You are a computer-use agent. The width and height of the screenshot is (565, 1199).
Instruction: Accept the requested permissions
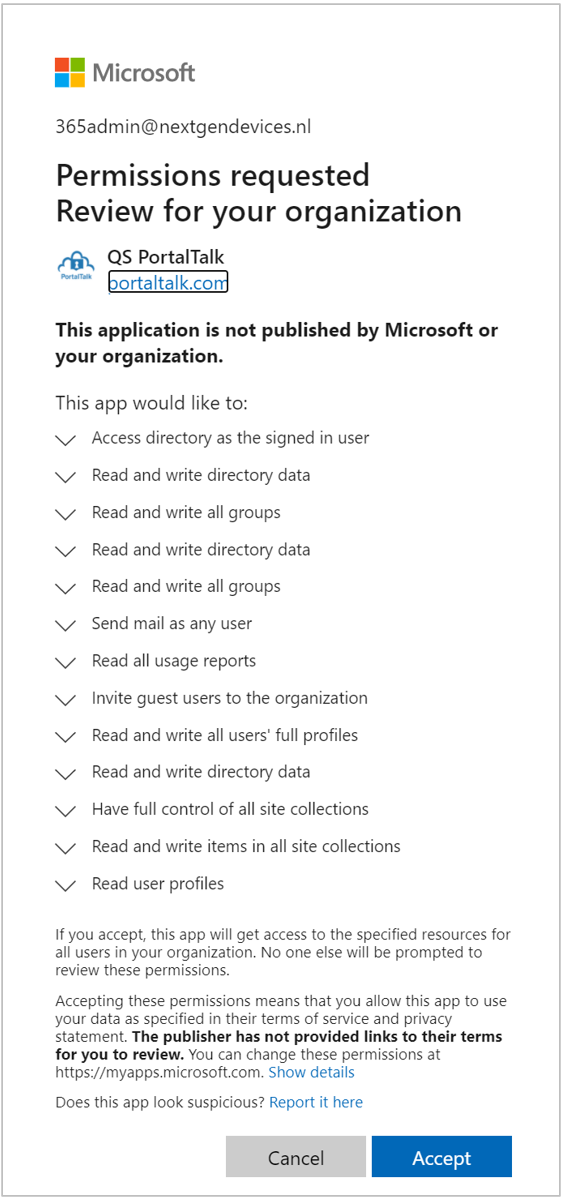(x=441, y=1157)
